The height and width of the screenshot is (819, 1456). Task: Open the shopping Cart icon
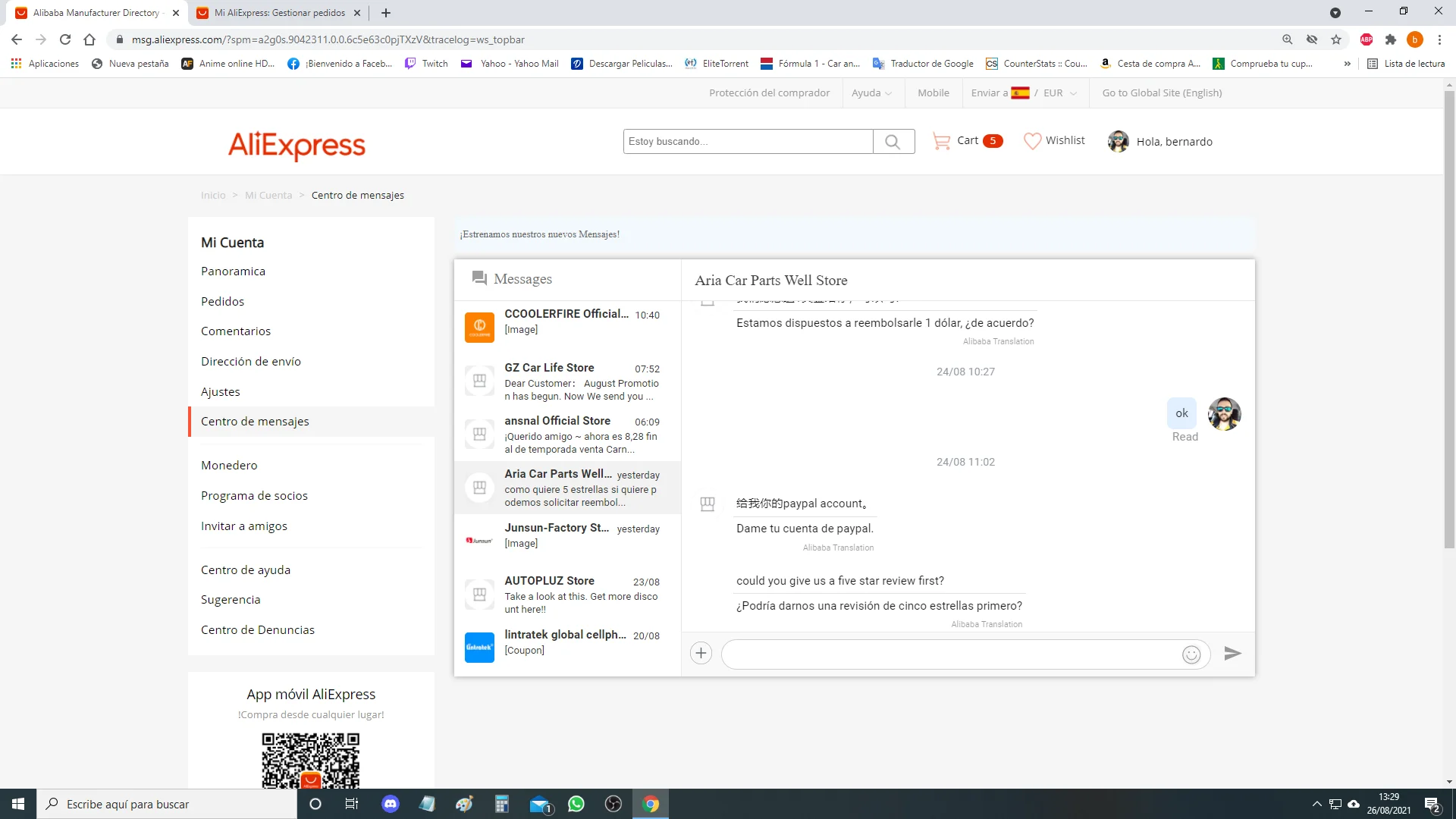[941, 141]
